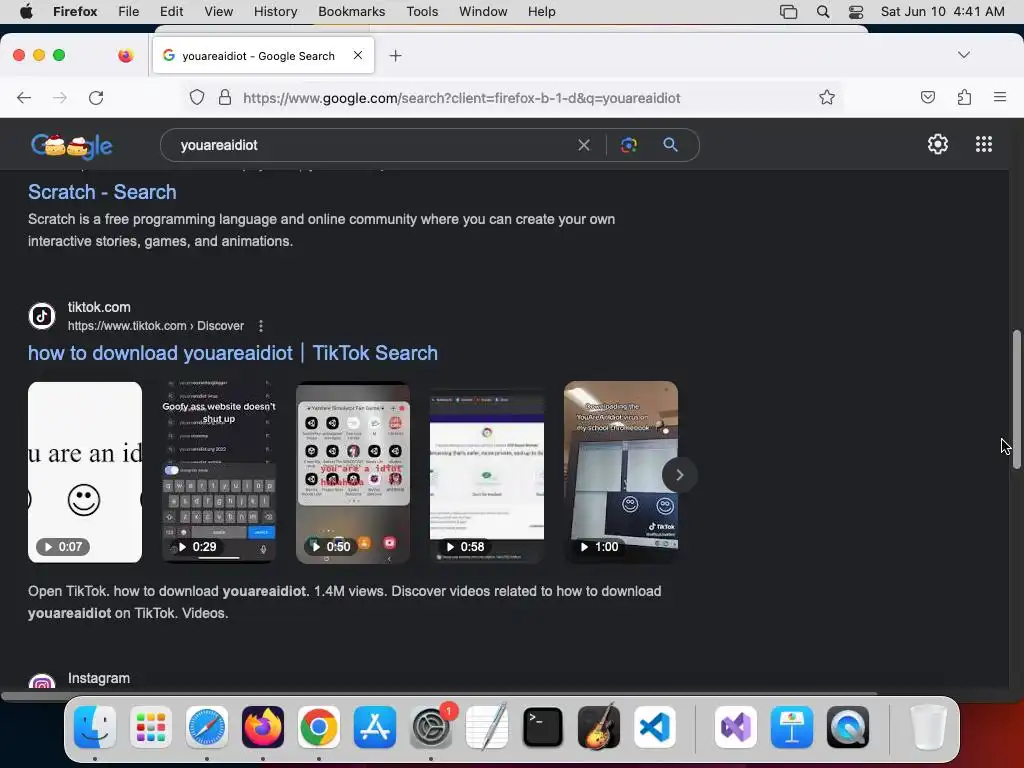Open the Edit menu

point(171,12)
